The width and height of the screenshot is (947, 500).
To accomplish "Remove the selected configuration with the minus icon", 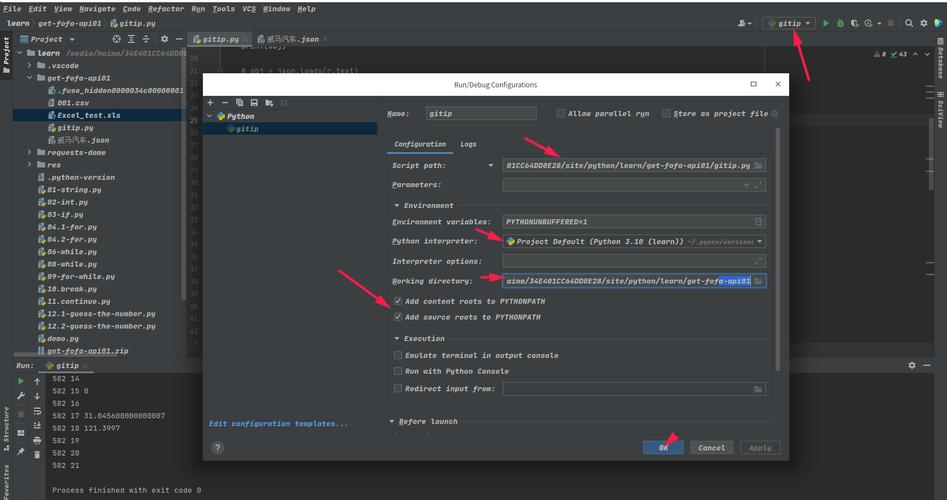I will (x=225, y=103).
